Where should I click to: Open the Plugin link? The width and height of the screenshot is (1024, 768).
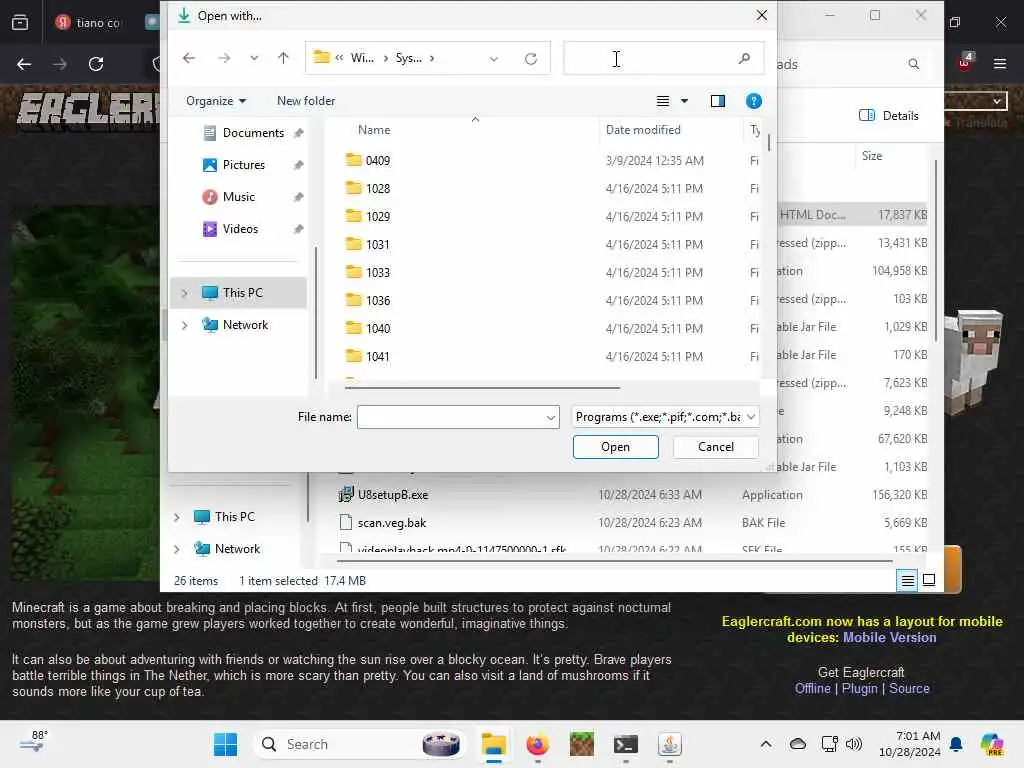(859, 688)
